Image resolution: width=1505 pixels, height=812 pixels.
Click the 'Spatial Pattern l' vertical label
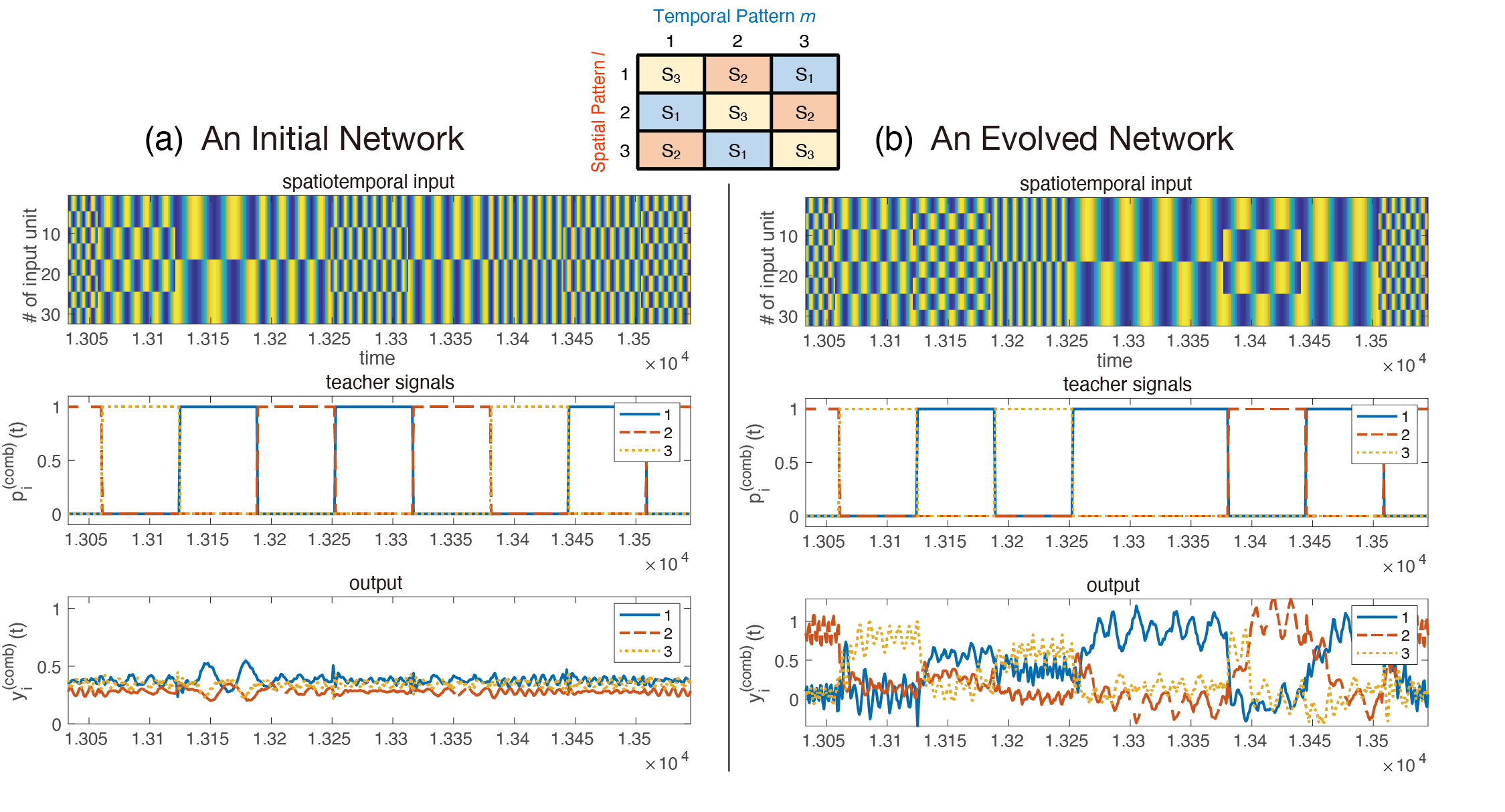click(x=598, y=112)
